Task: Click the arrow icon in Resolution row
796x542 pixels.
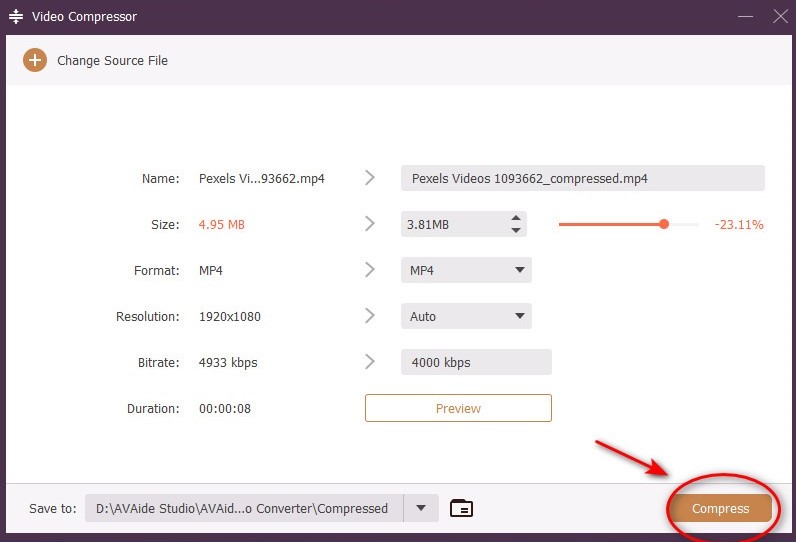Action: click(370, 316)
